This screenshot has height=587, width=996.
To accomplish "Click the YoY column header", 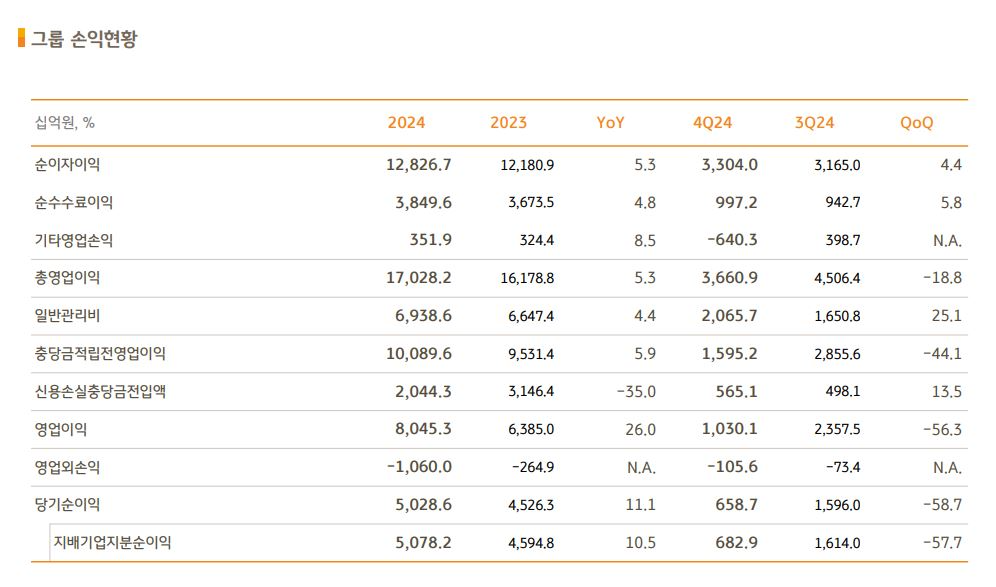I will click(x=610, y=123).
